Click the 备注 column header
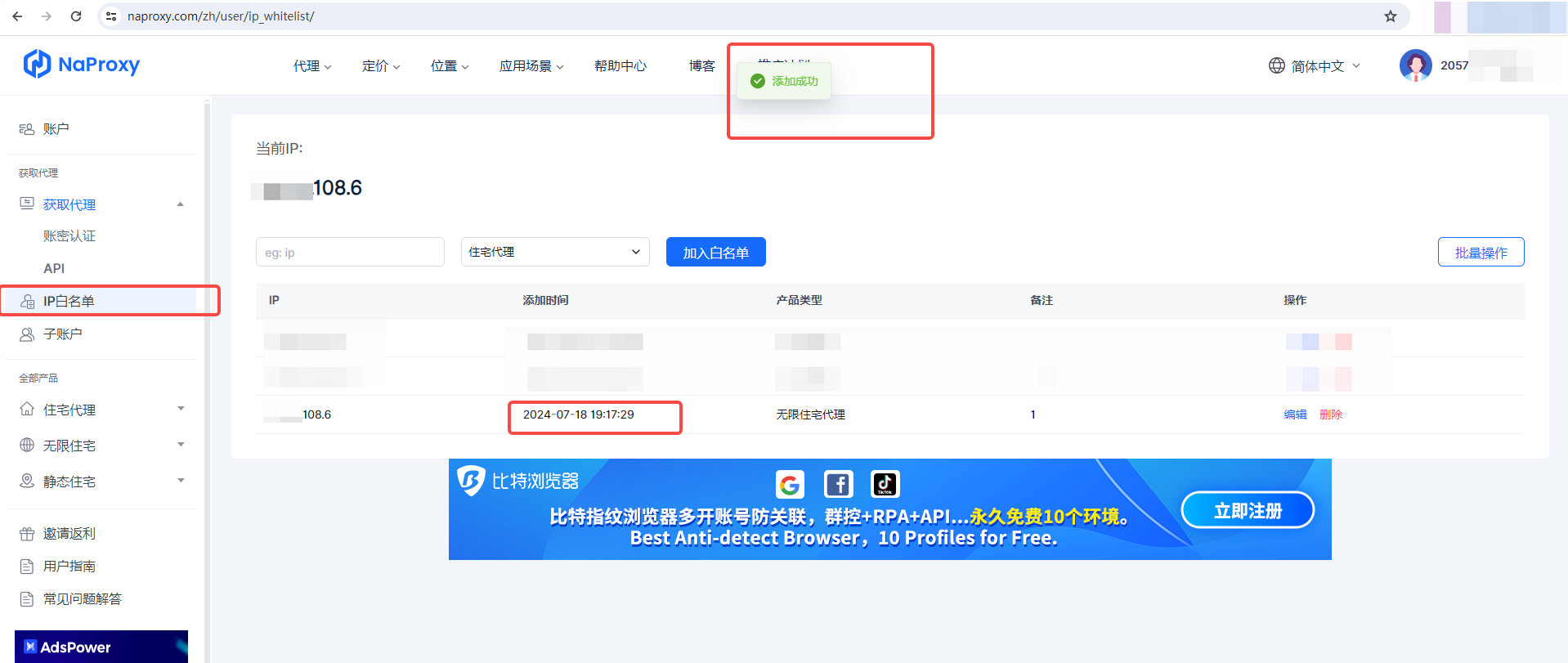The image size is (1568, 663). click(1042, 300)
